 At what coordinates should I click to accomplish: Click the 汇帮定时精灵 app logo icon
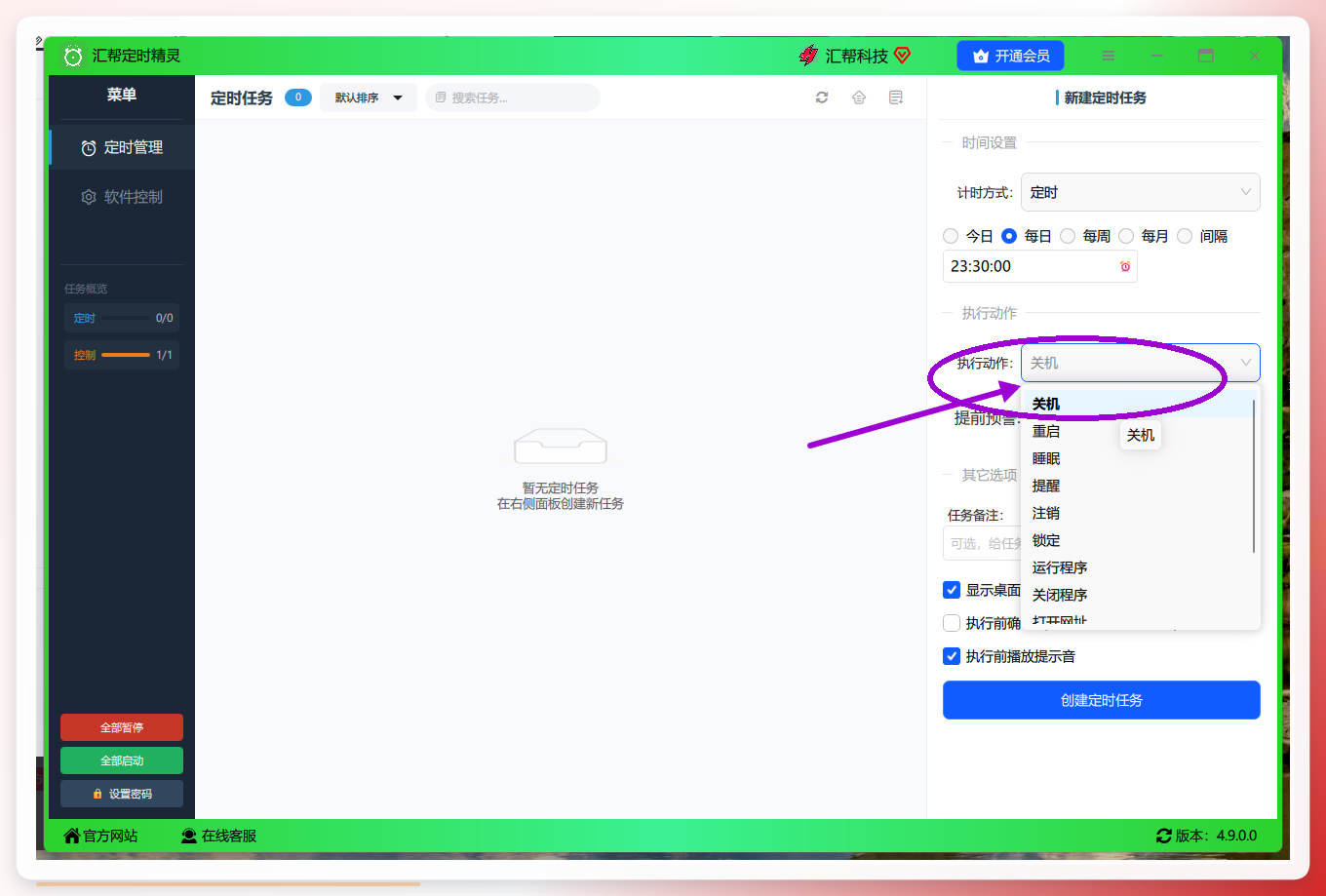coord(73,57)
